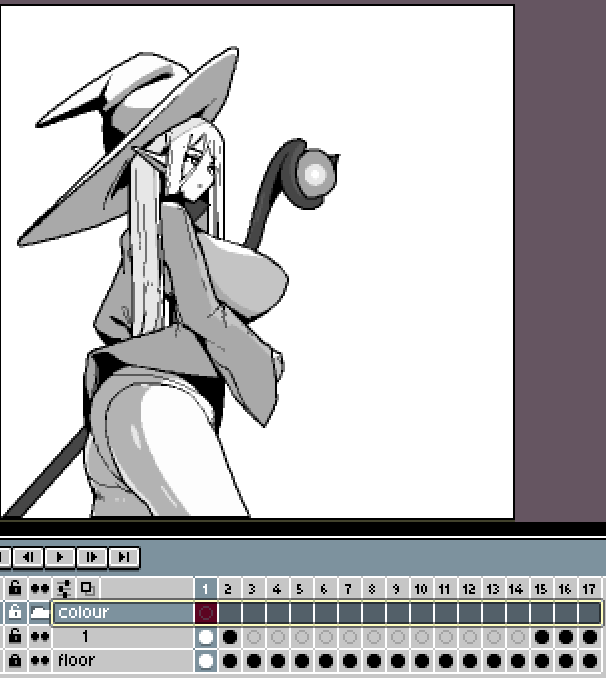Image resolution: width=606 pixels, height=678 pixels.
Task: Go to the previous frame
Action: [x=28, y=557]
